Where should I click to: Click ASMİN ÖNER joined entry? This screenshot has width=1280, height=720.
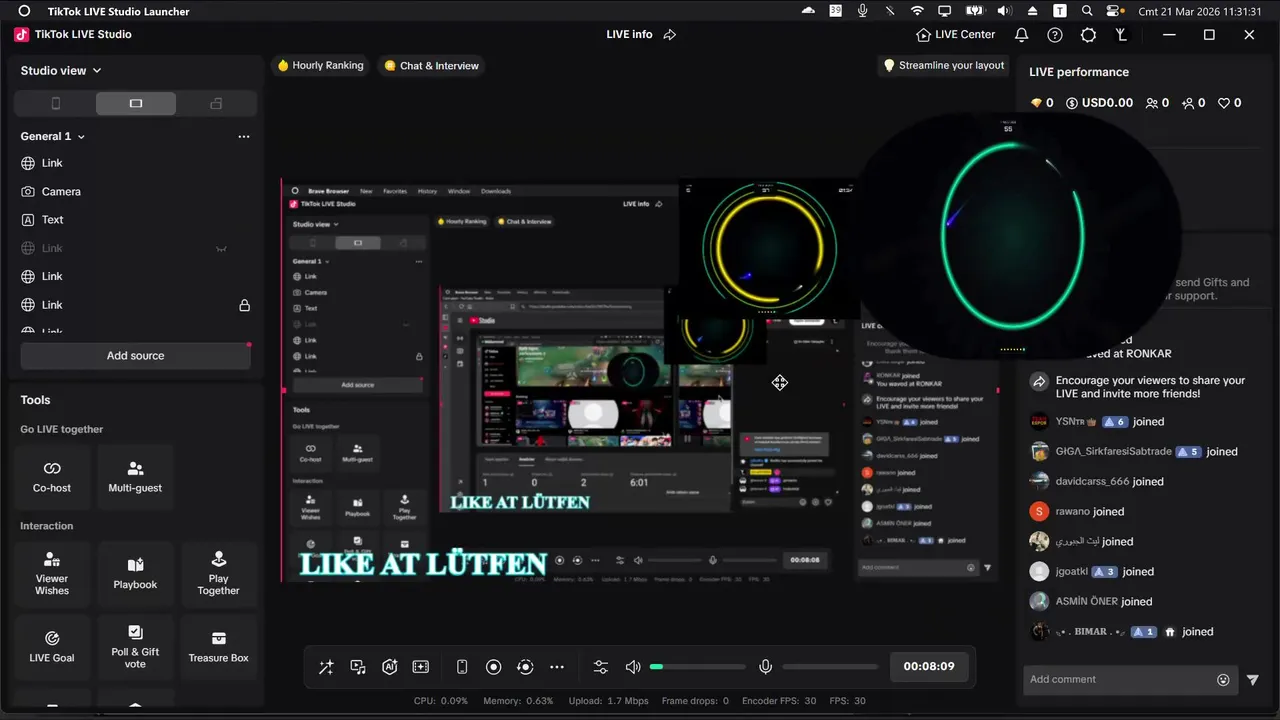1091,601
